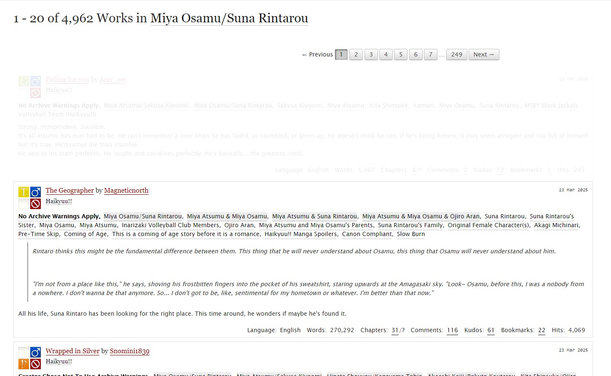The height and width of the screenshot is (376, 611).
Task: Click the yellow Teen rating icon on The Geographer
Action: point(23,192)
